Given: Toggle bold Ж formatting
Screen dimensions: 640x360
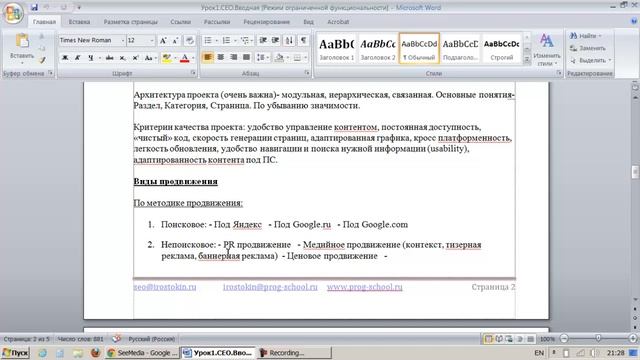Looking at the screenshot, I should point(65,58).
